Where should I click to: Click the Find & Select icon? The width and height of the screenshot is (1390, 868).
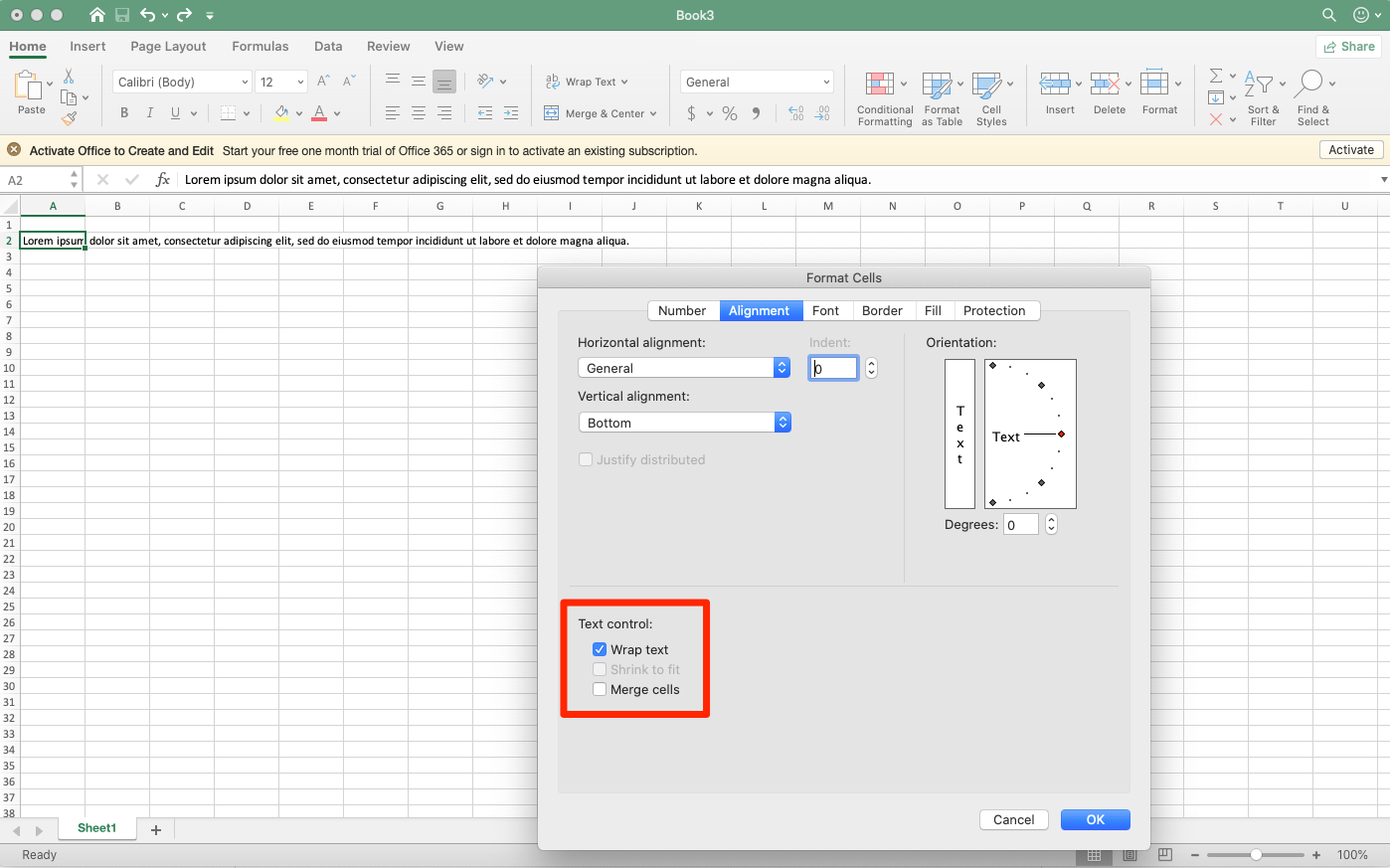(x=1312, y=96)
